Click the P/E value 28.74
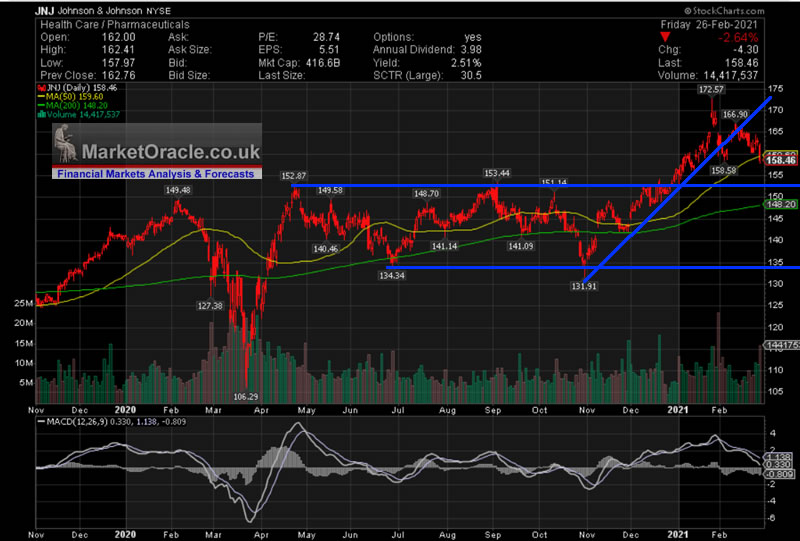The height and width of the screenshot is (541, 800). [x=326, y=37]
